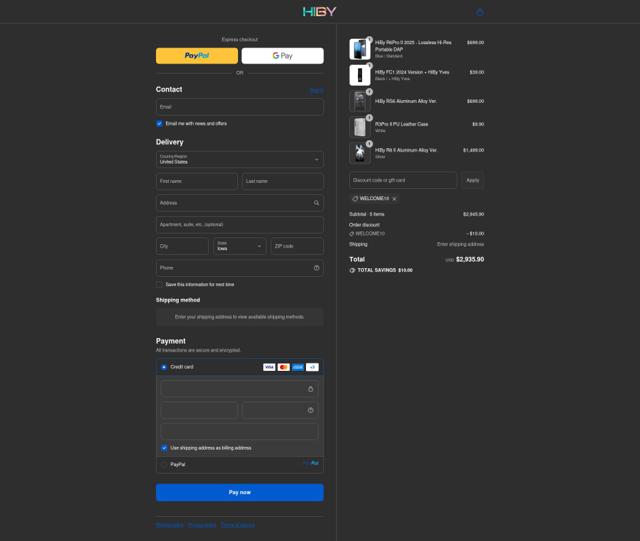
Task: Focus the card number field with lock
Action: (x=240, y=389)
